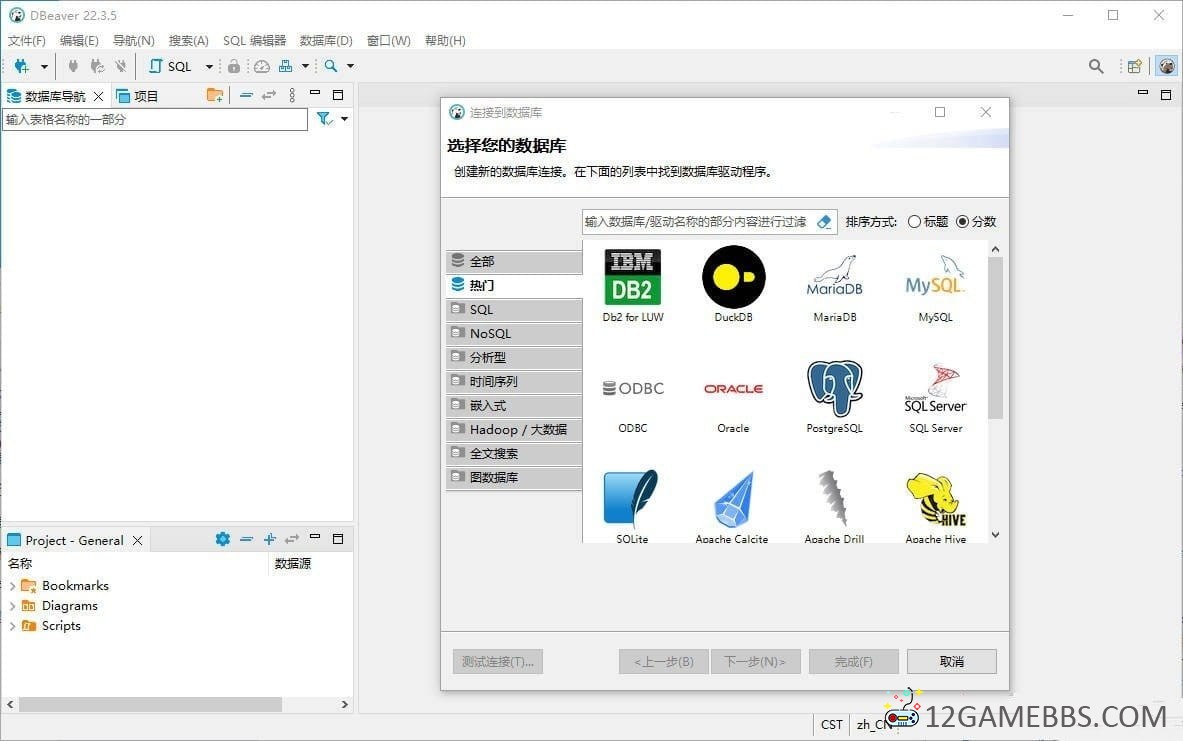Select the 标题 sort radio button
This screenshot has width=1183, height=741.
914,222
